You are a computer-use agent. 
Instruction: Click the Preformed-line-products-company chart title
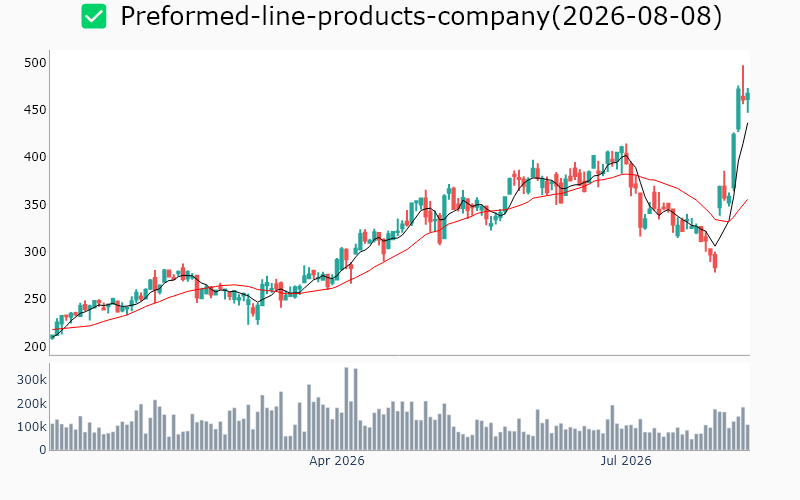click(421, 16)
